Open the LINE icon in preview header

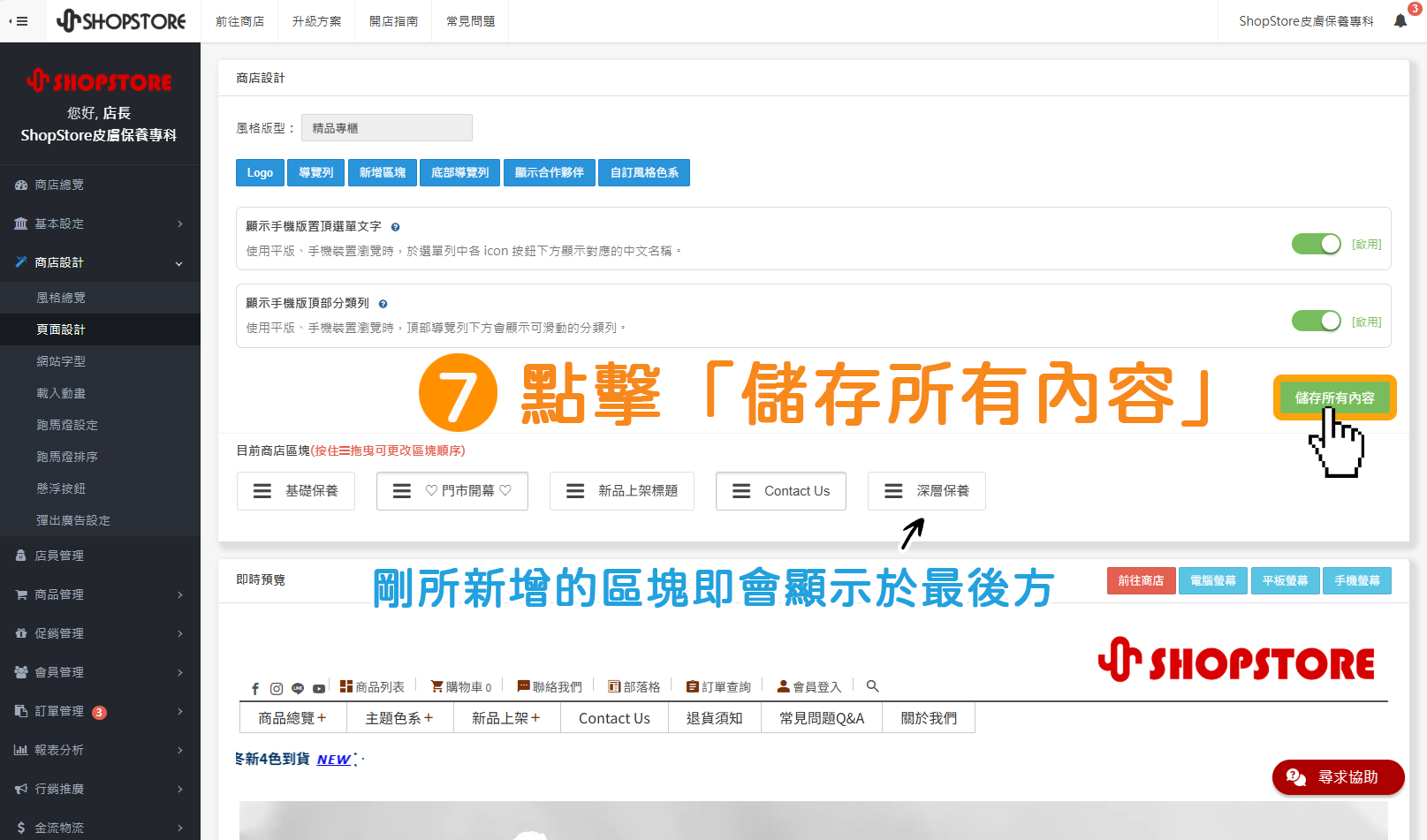click(298, 688)
